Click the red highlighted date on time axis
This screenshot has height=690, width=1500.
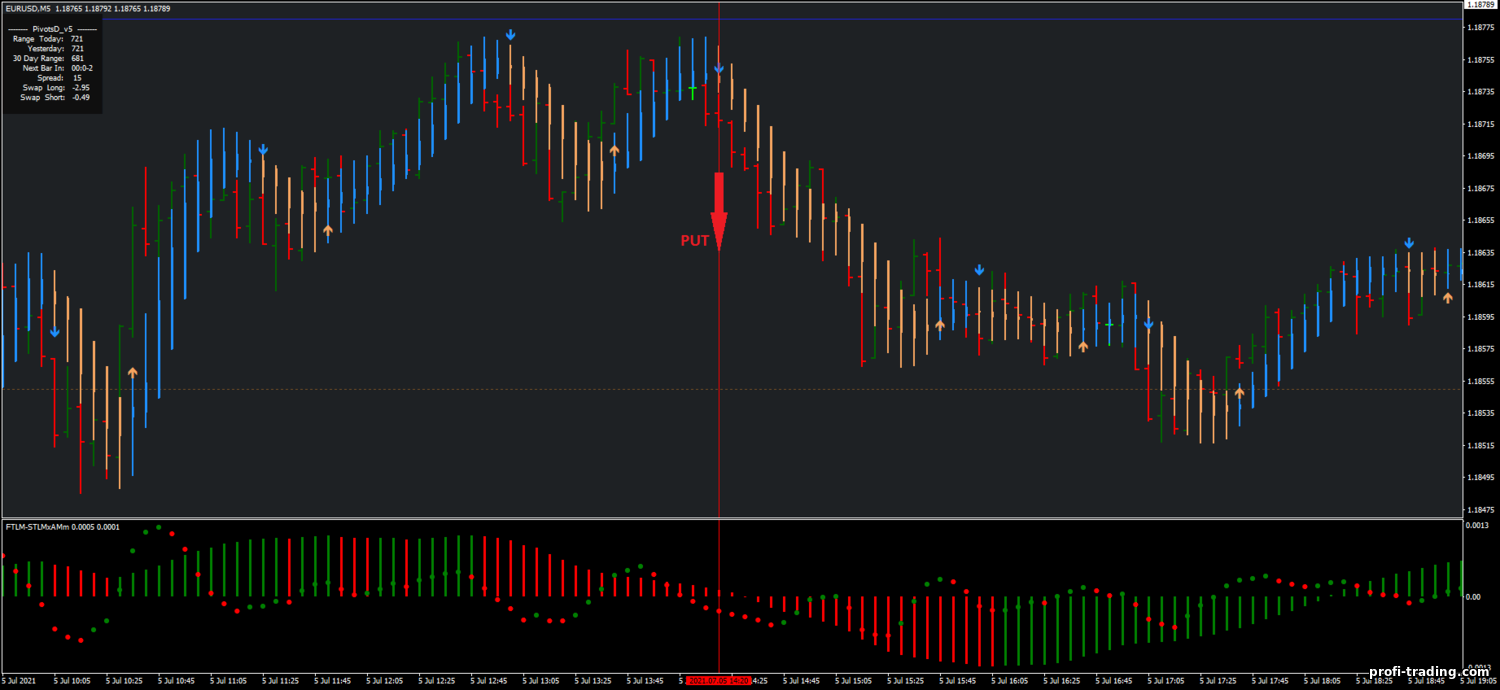pyautogui.click(x=718, y=682)
